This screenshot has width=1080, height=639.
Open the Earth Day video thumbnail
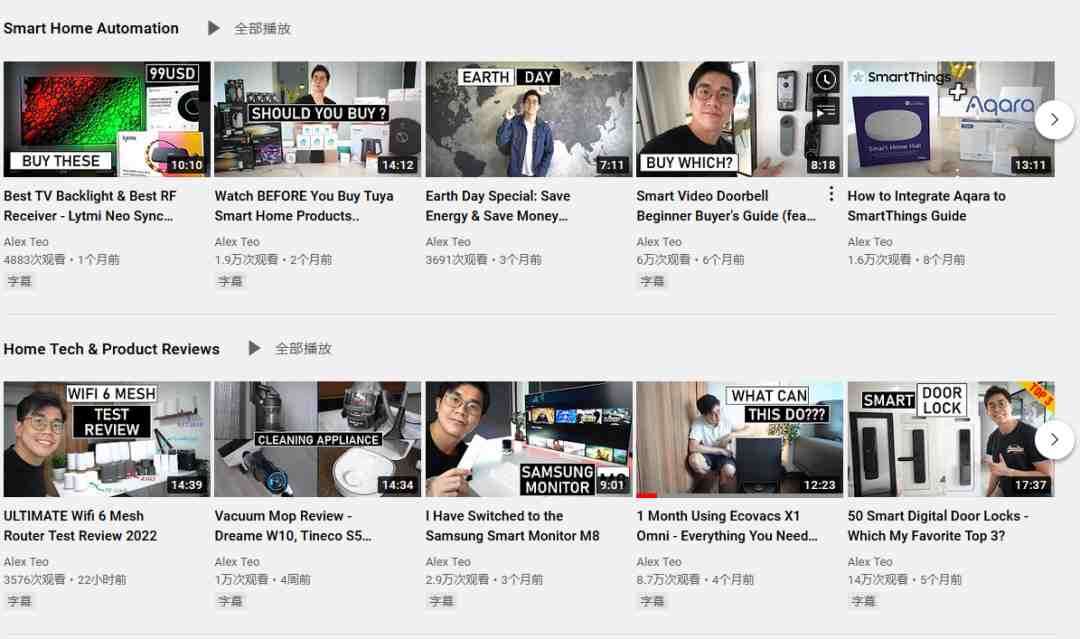pyautogui.click(x=529, y=119)
